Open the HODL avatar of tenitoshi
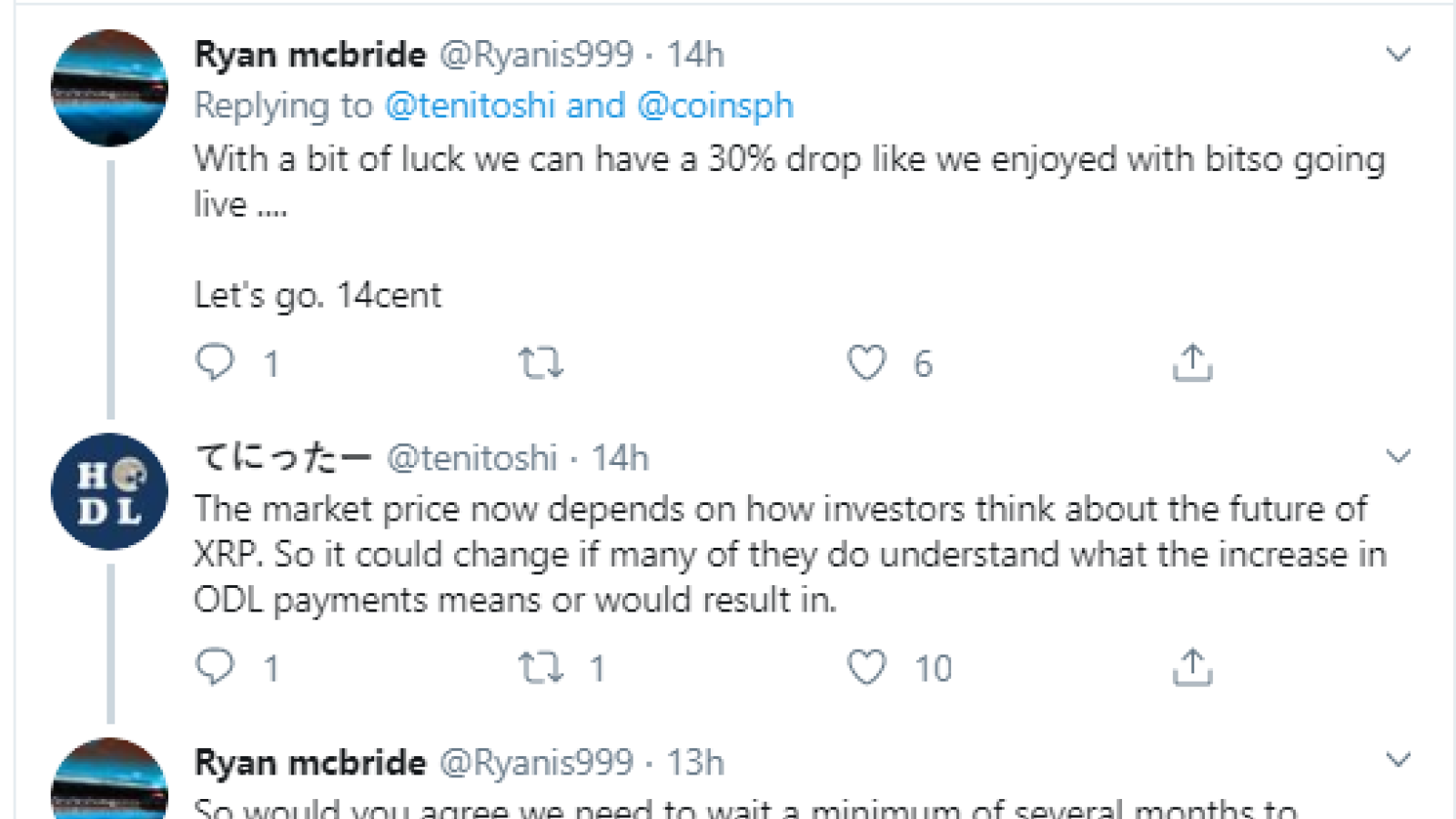The height and width of the screenshot is (819, 1456). point(109,491)
